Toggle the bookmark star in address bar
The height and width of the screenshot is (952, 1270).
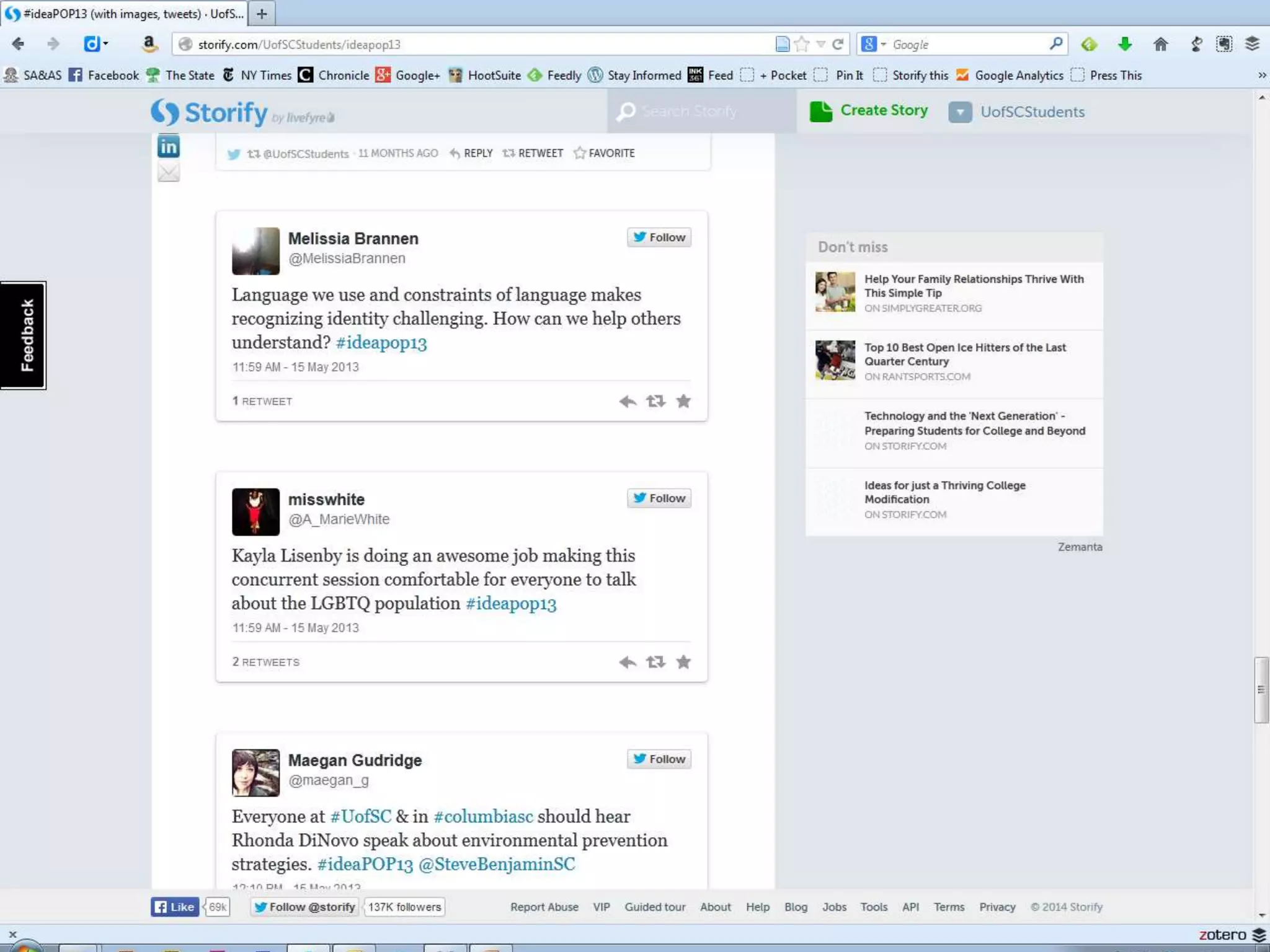click(x=802, y=44)
